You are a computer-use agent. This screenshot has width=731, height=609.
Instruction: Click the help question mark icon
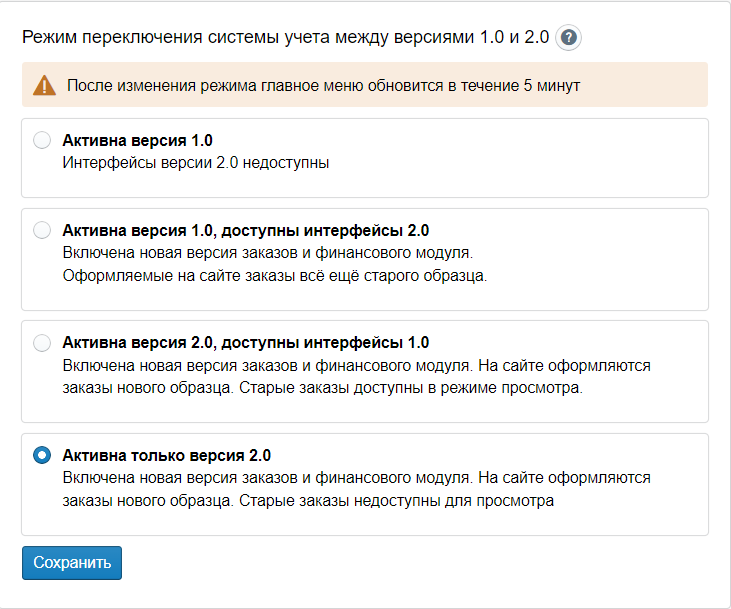pyautogui.click(x=569, y=38)
